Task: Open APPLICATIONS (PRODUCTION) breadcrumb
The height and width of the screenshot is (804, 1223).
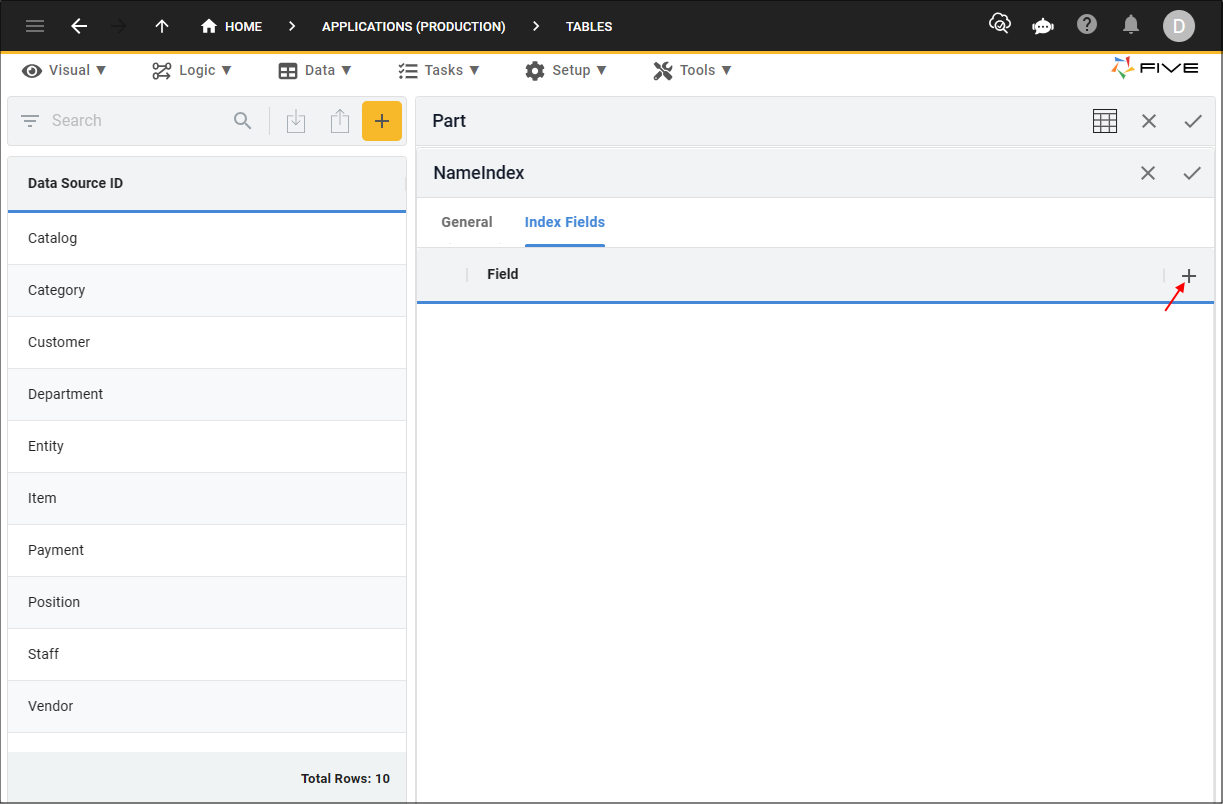Action: coord(413,27)
